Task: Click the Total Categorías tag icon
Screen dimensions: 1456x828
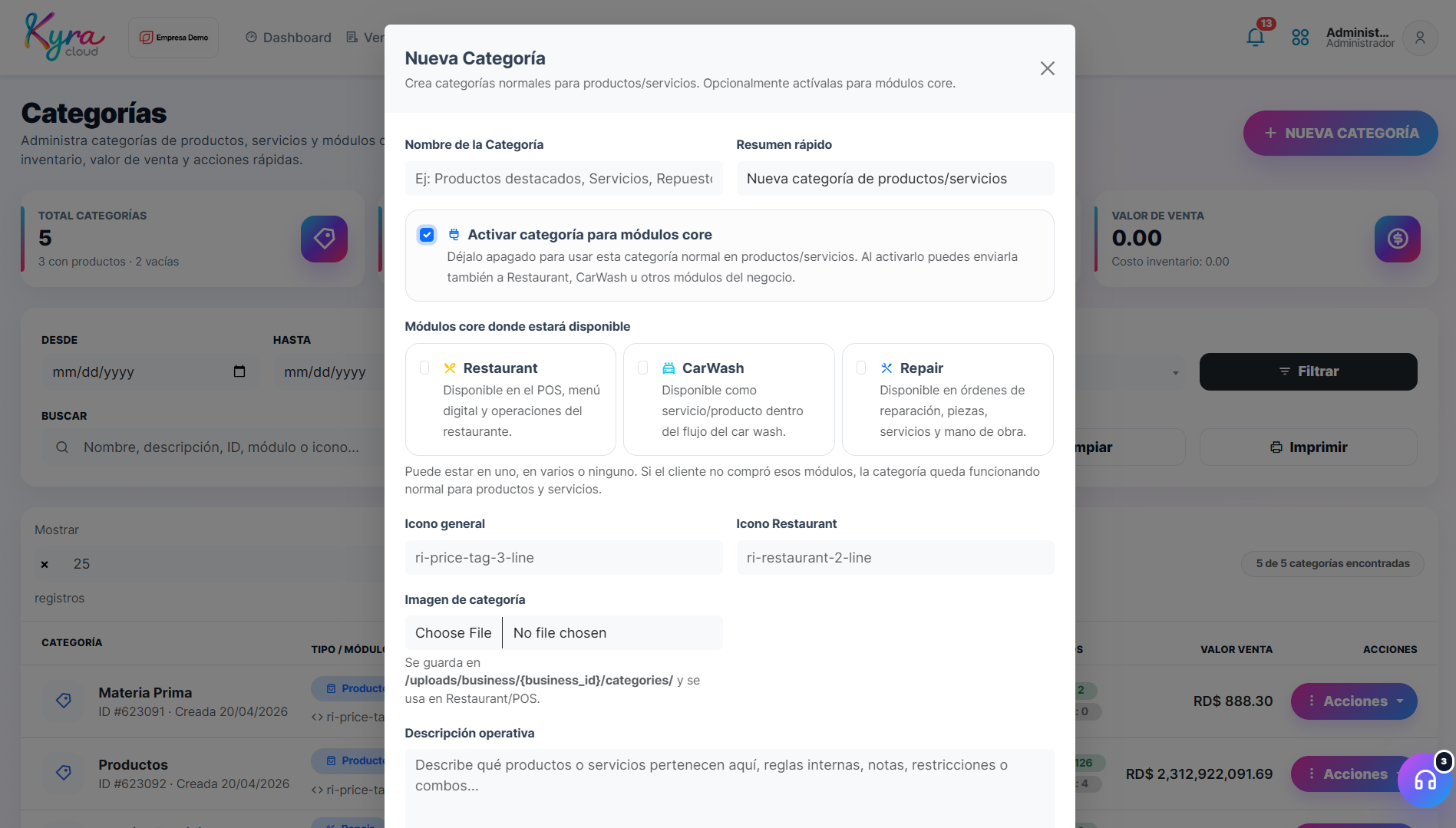Action: 324,239
